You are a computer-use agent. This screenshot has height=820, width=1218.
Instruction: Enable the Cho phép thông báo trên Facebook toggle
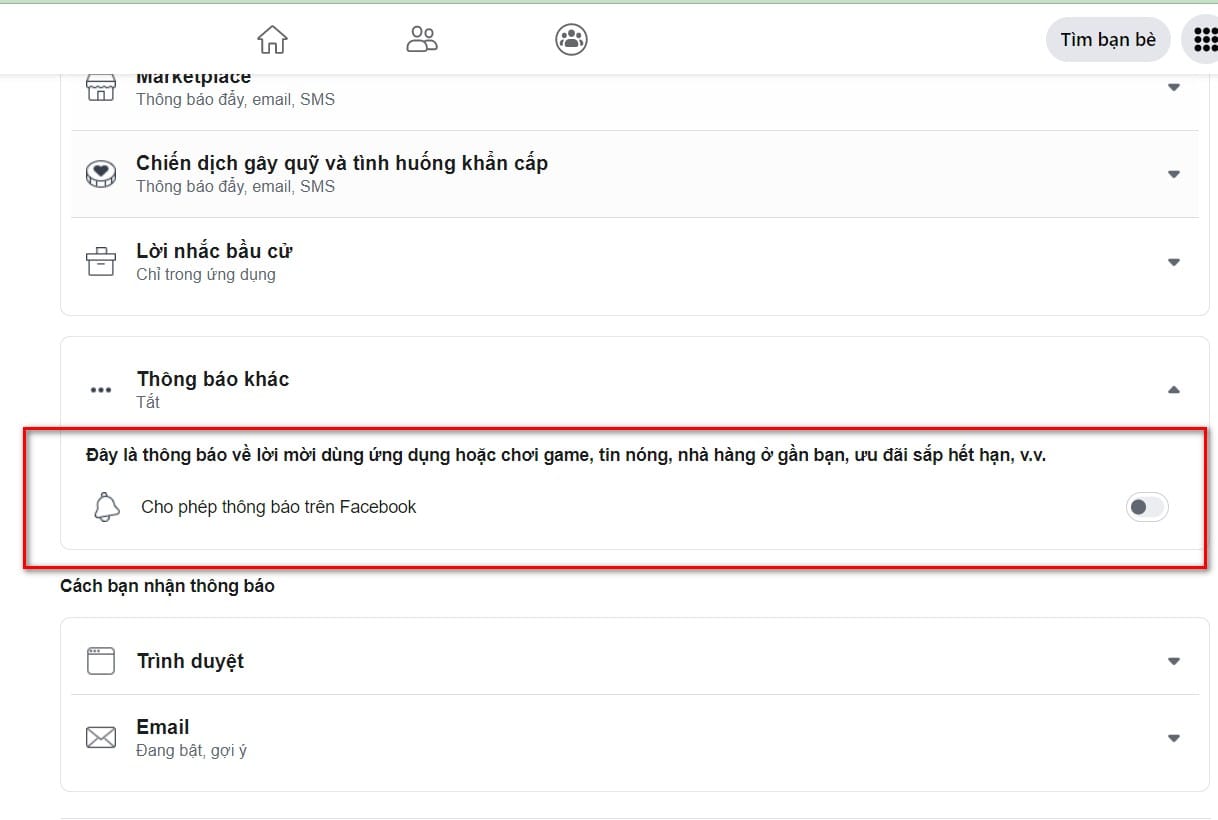[x=1147, y=507]
